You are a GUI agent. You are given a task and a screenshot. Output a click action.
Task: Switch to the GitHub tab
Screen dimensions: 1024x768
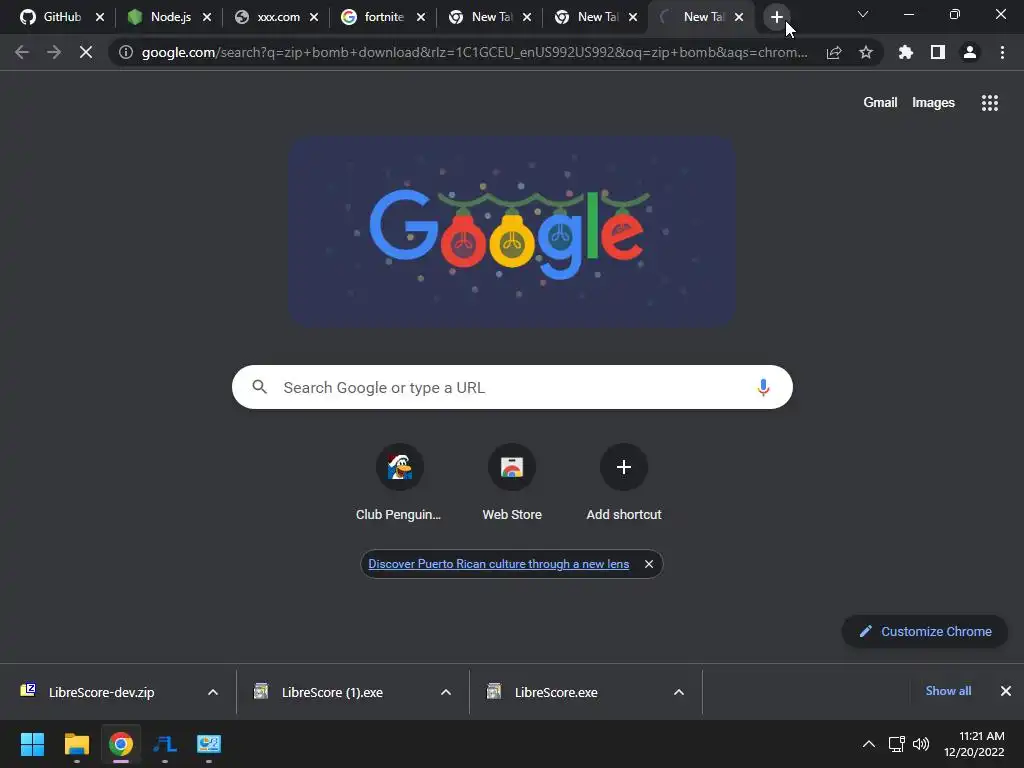(52, 17)
